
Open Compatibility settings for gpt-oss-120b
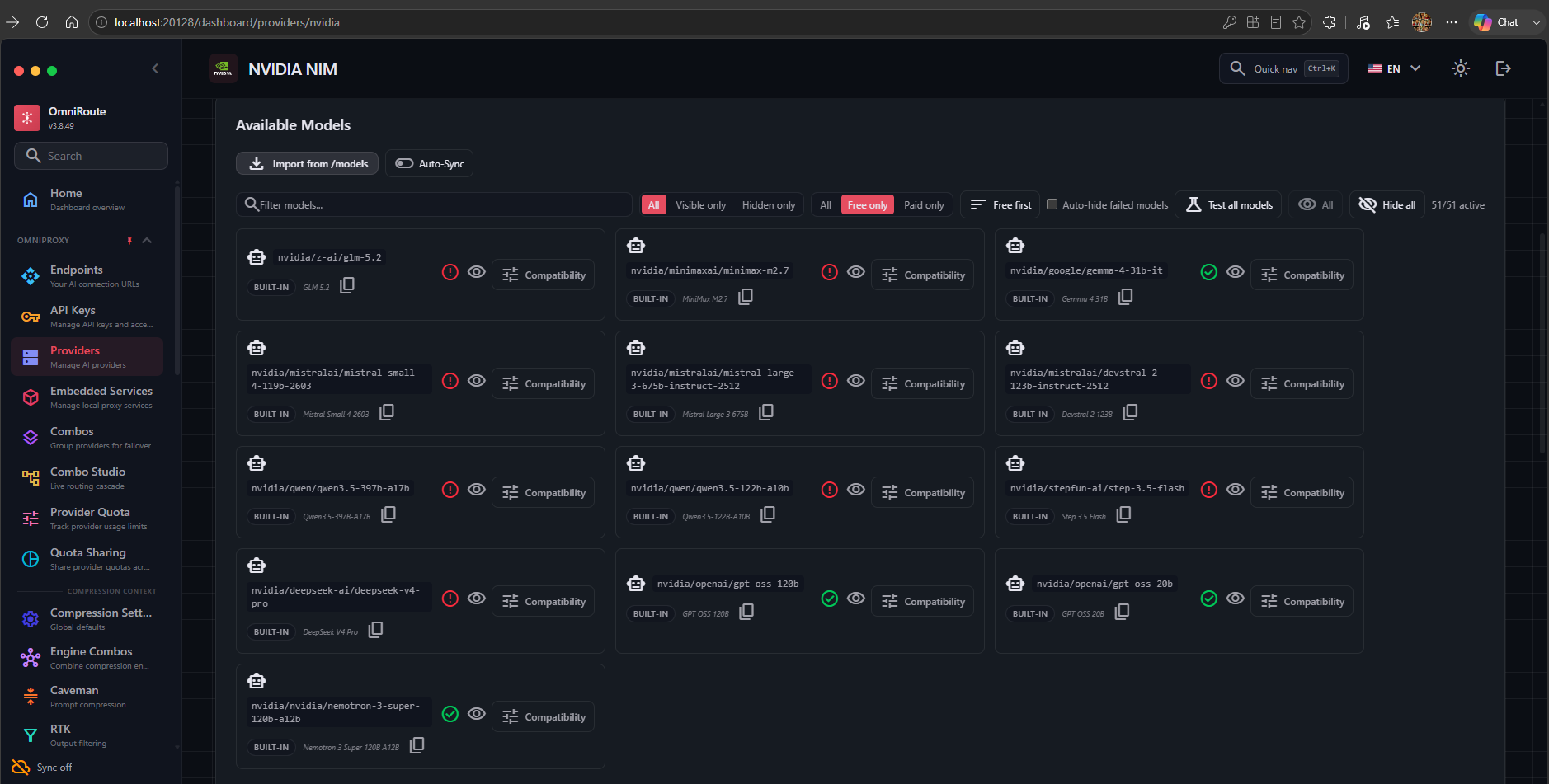(923, 602)
